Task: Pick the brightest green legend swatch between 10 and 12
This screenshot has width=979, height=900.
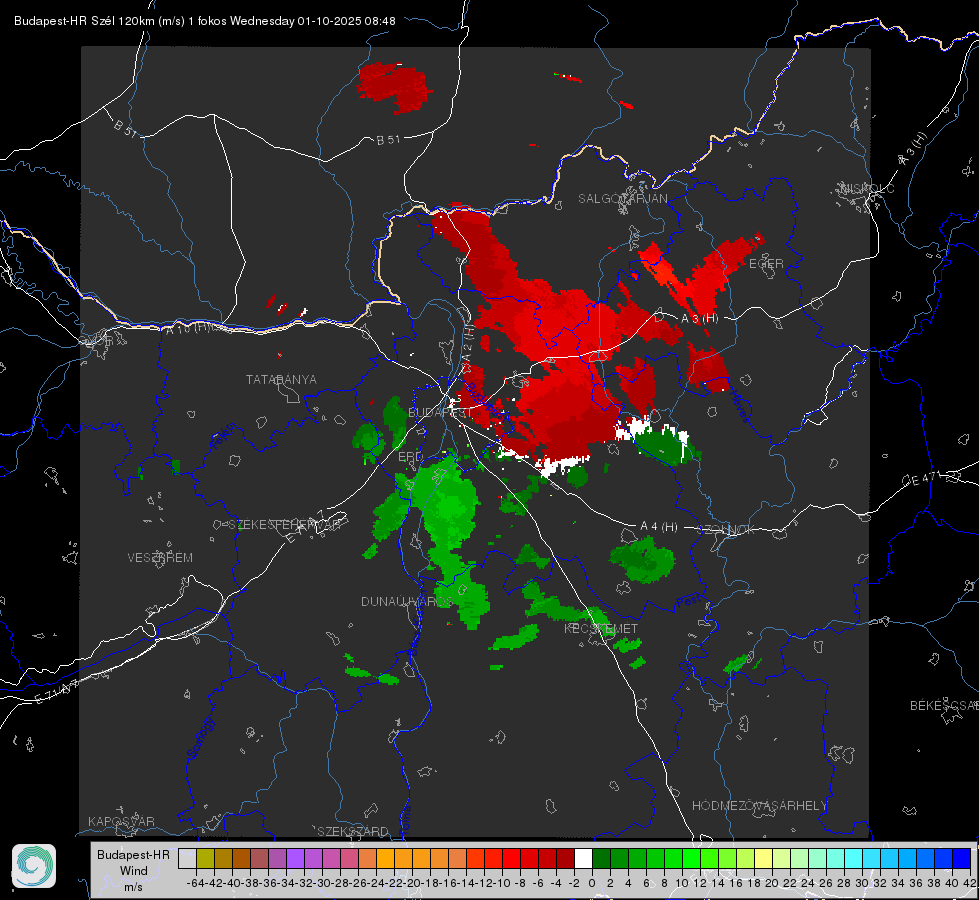Action: [x=691, y=858]
